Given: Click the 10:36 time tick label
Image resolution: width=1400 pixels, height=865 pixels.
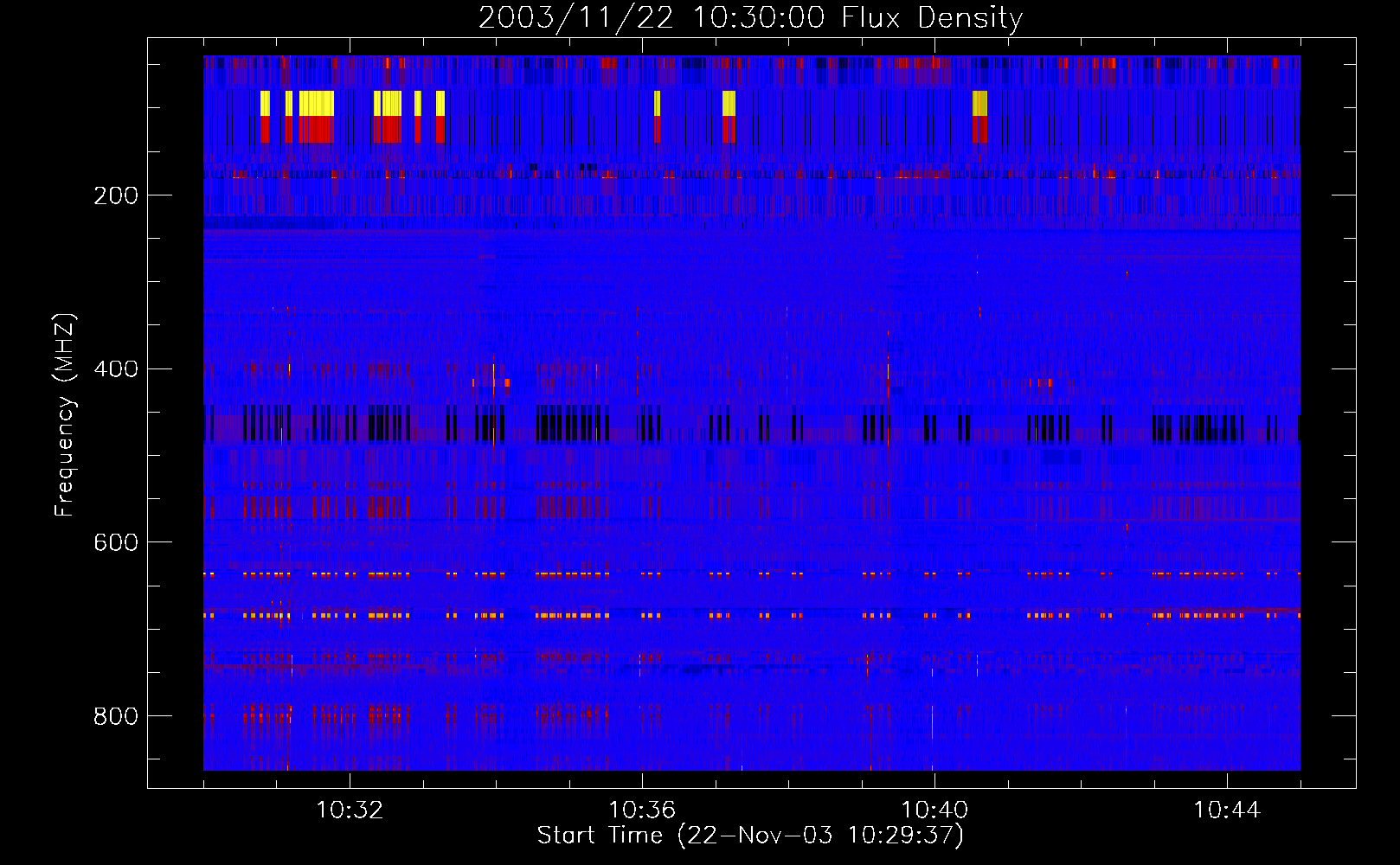Looking at the screenshot, I should tap(642, 811).
